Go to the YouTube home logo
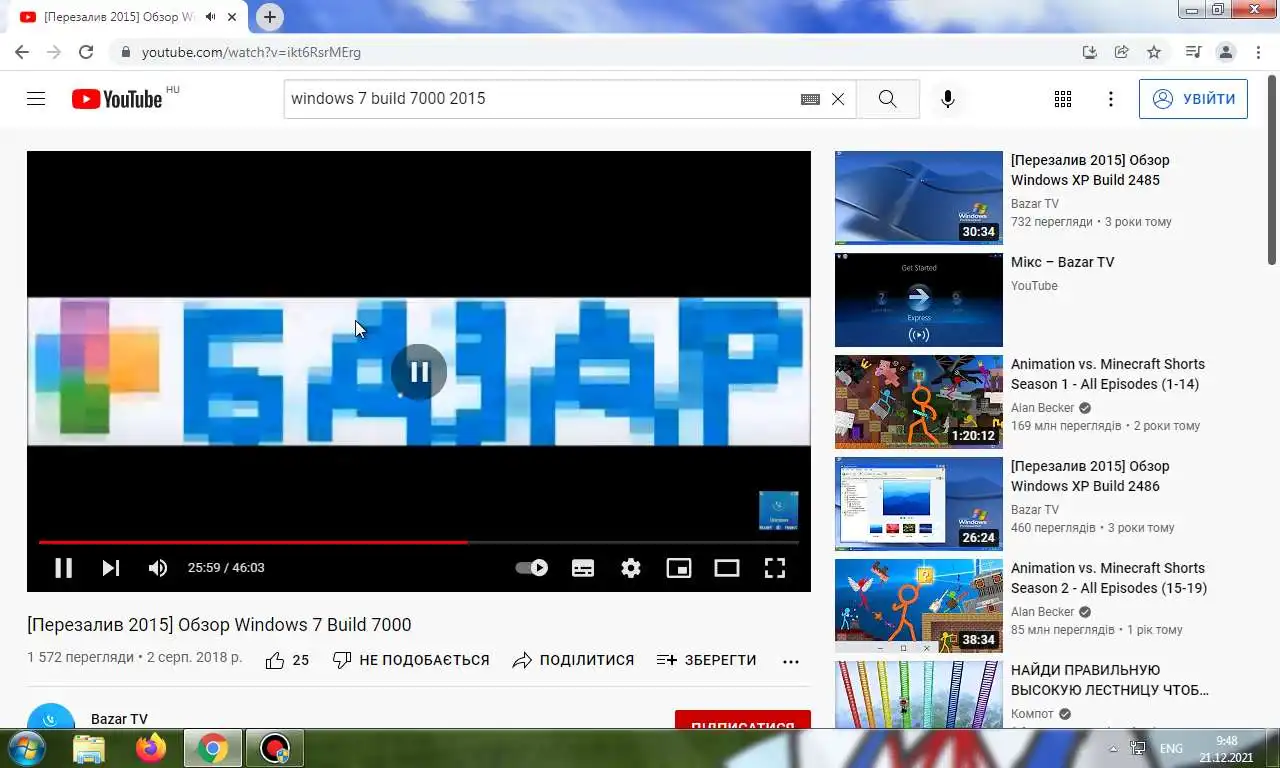 point(117,99)
